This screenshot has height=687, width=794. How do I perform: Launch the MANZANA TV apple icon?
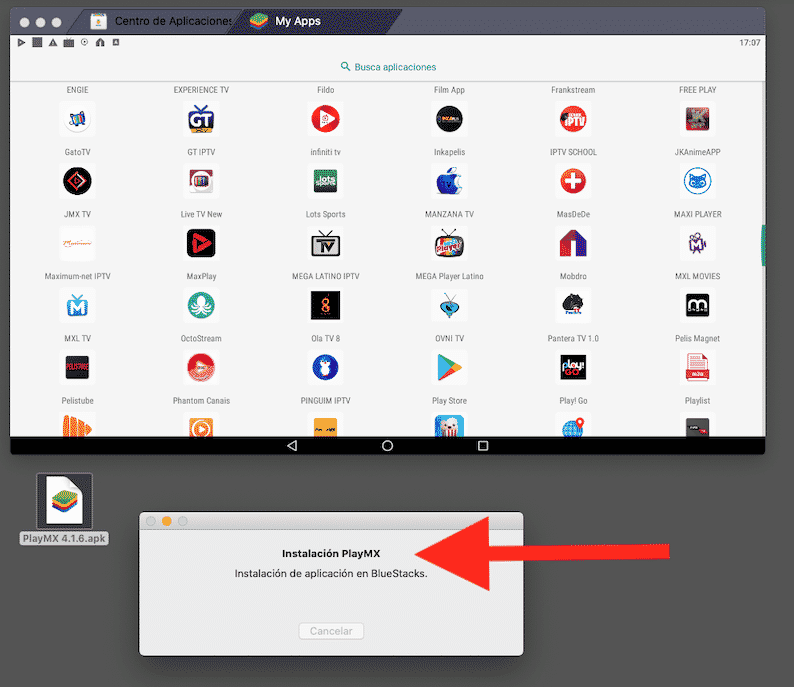point(449,181)
